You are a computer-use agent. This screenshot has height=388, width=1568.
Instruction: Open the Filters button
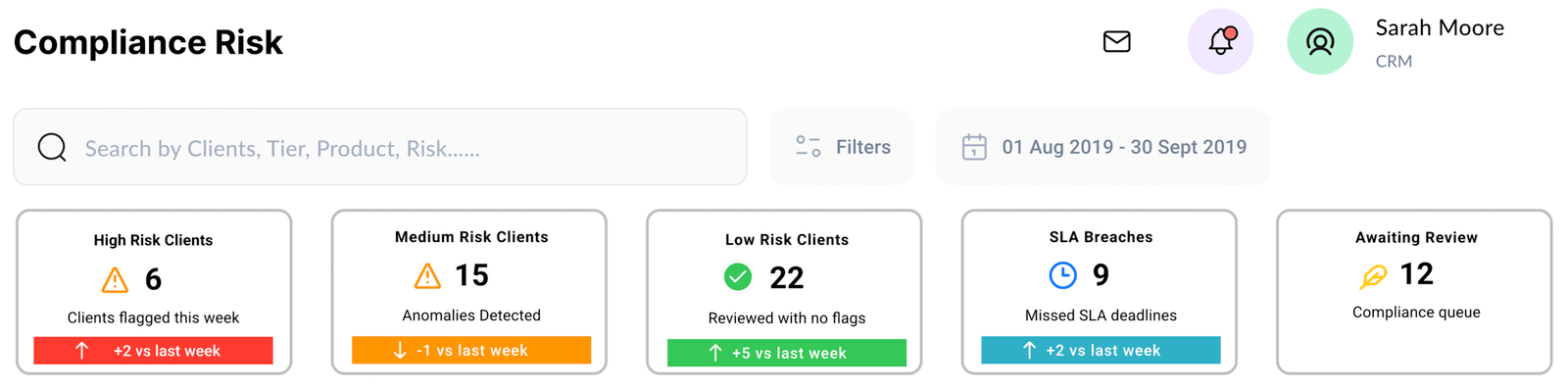coord(842,147)
